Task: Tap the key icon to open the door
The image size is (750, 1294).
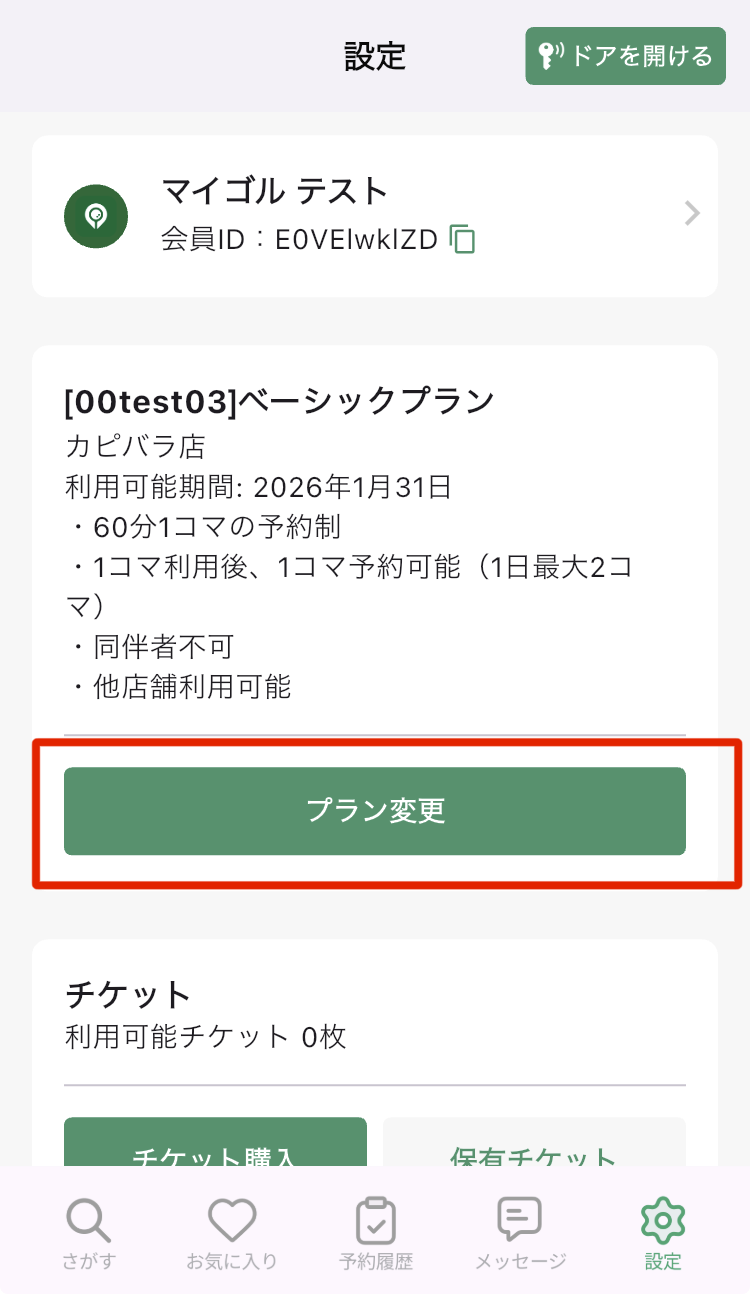Action: point(553,56)
